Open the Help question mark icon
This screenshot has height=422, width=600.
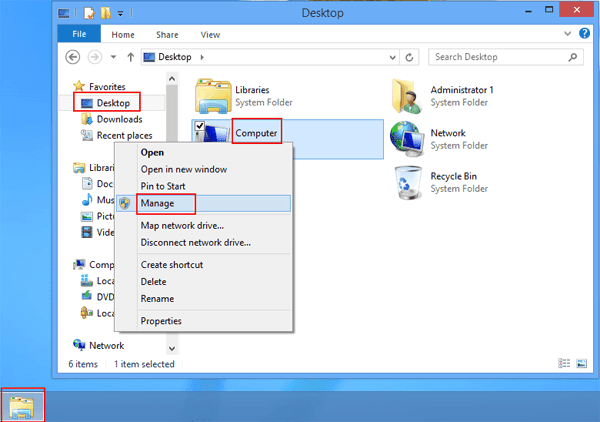point(584,33)
